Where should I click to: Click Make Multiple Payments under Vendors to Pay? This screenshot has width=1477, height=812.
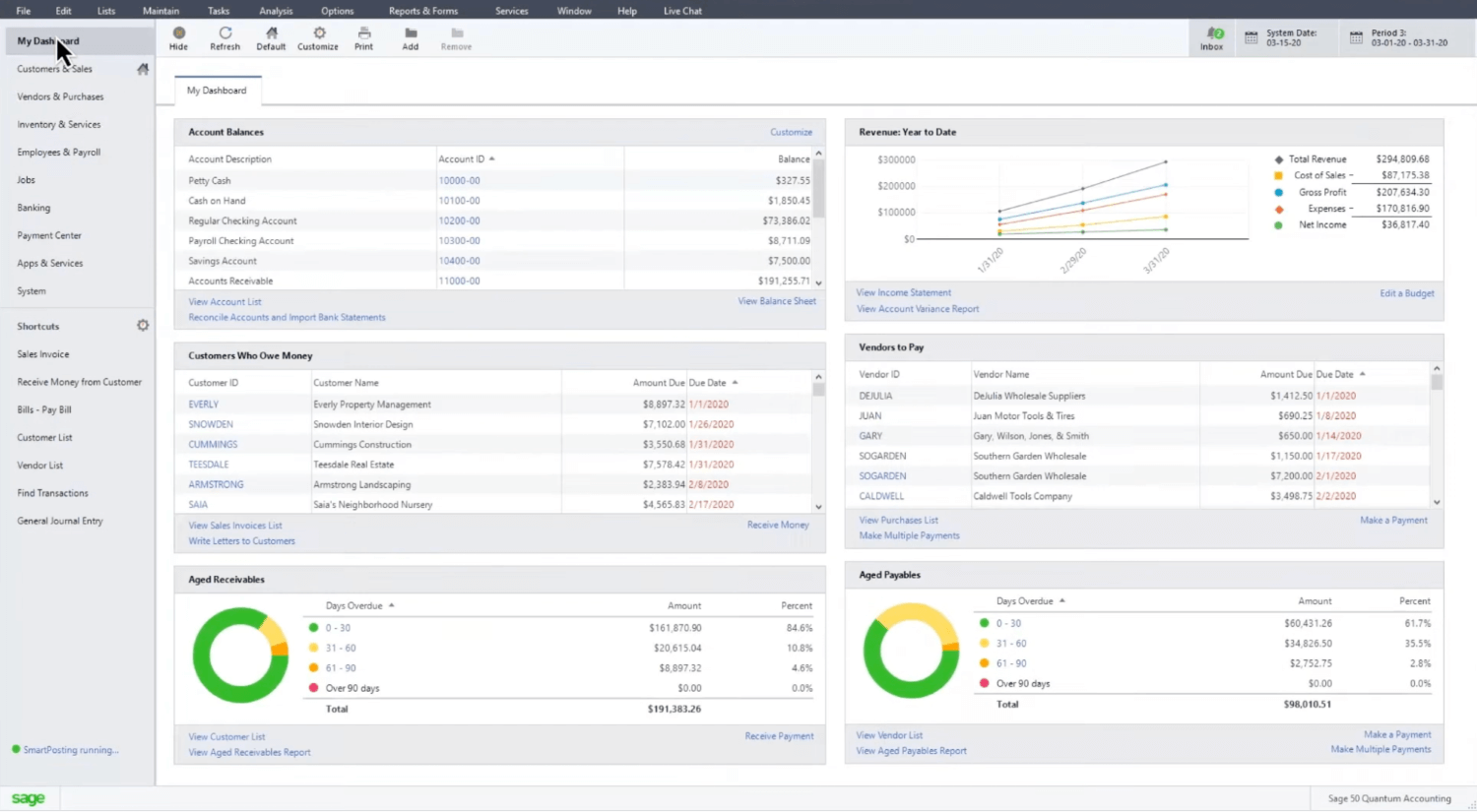pyautogui.click(x=909, y=535)
